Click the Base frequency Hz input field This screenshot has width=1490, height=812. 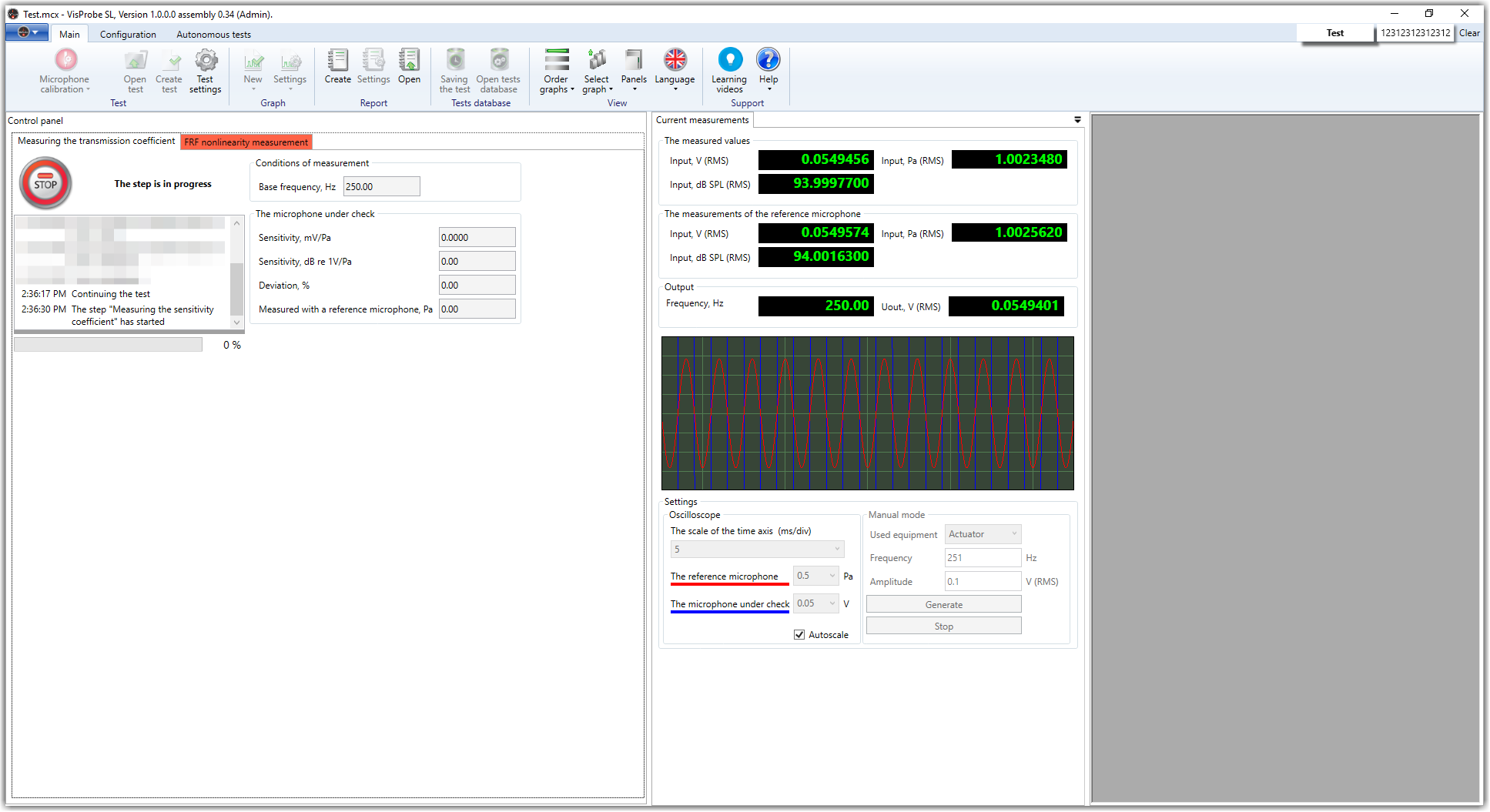pos(381,187)
